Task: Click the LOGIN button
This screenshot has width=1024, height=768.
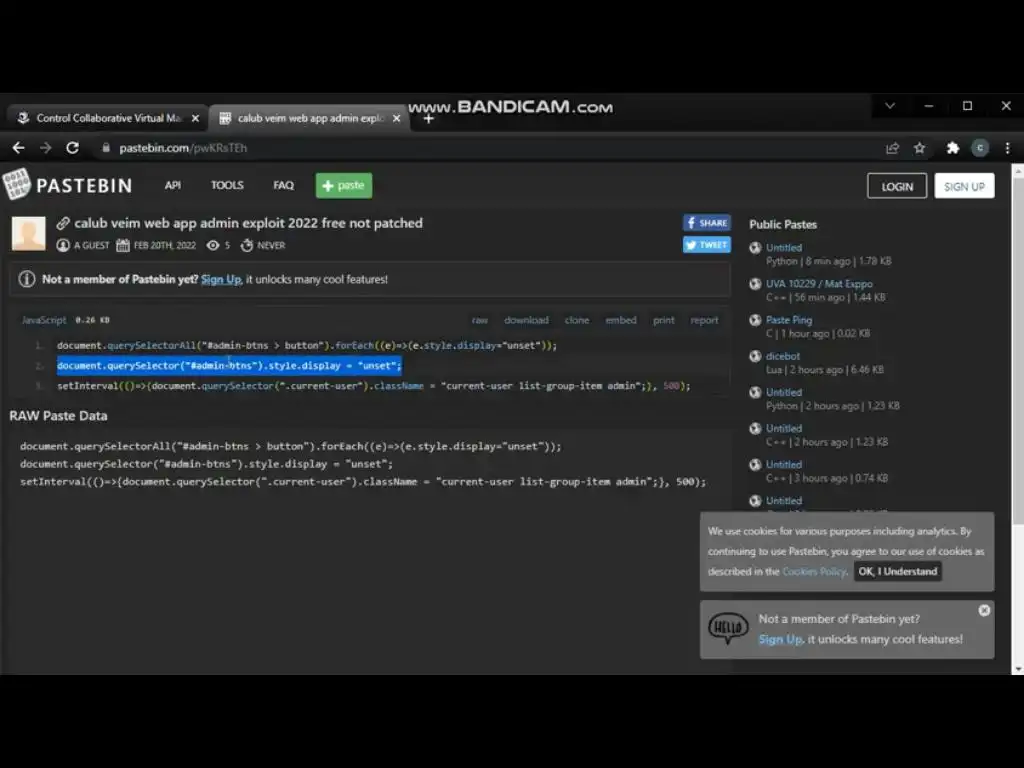Action: [x=897, y=186]
